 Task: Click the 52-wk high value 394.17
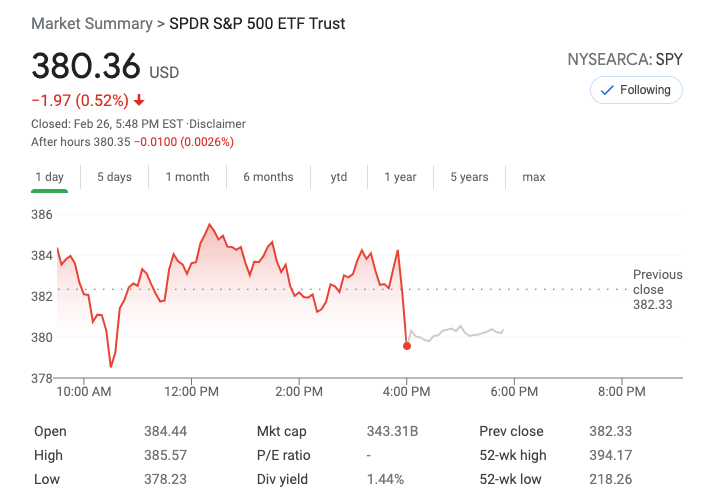pos(610,455)
